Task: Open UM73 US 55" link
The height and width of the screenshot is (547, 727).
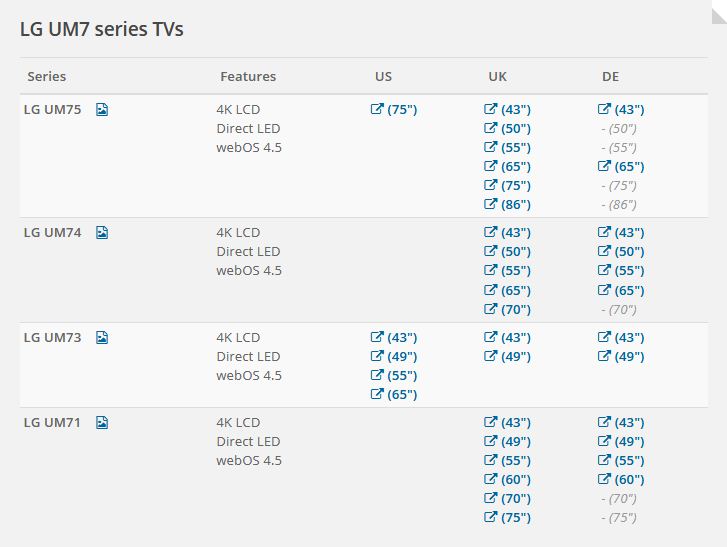Action: click(394, 375)
